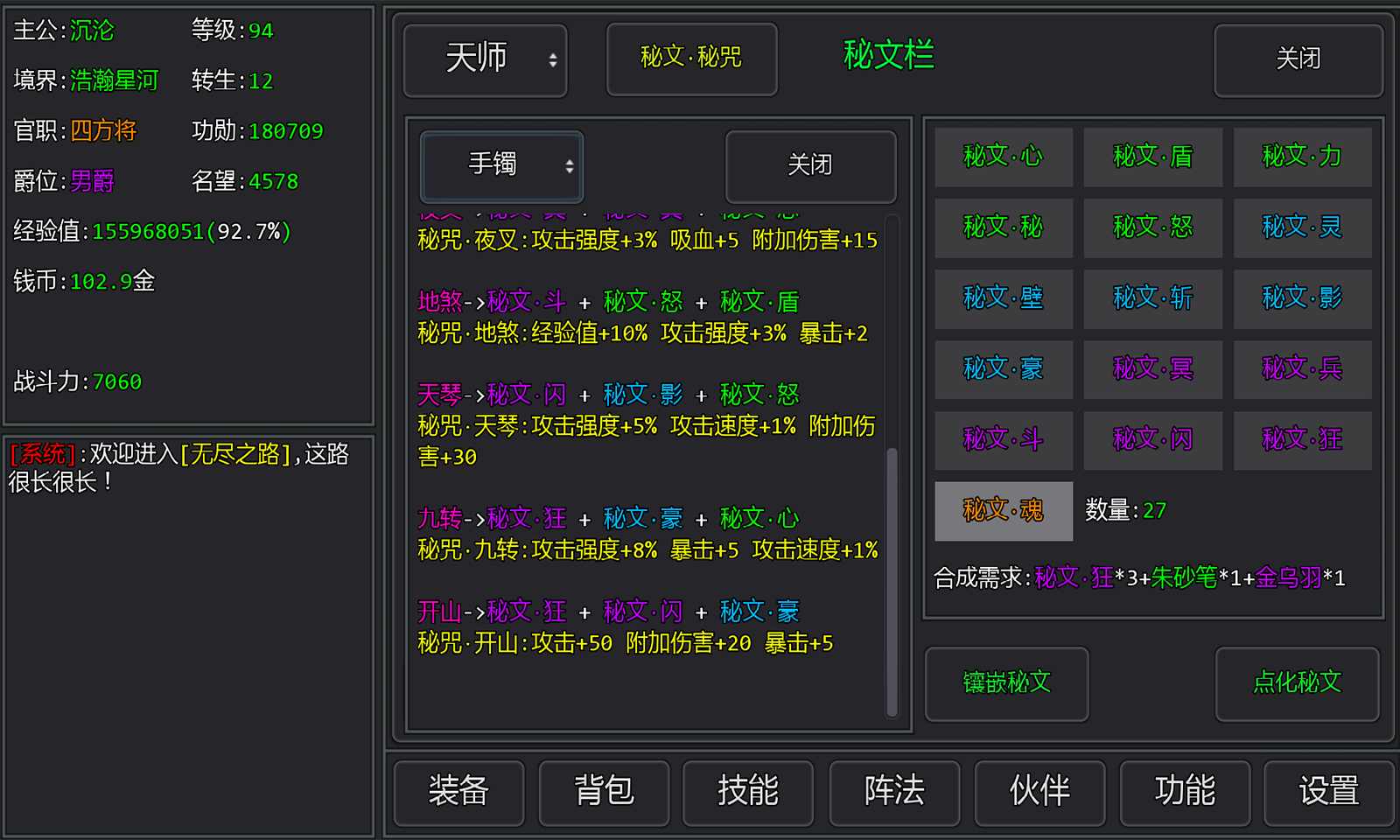
Task: Select the 秘文·影 rune tile
Action: point(1302,298)
